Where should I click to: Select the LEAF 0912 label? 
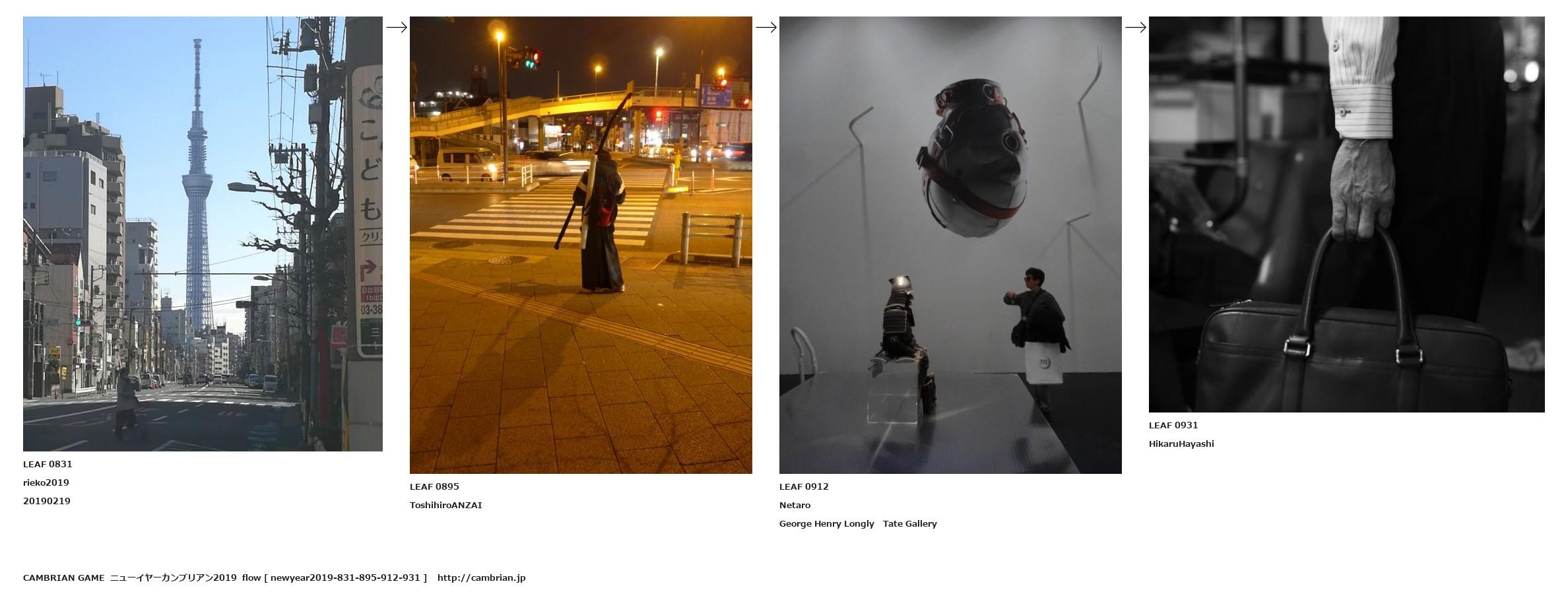(804, 486)
